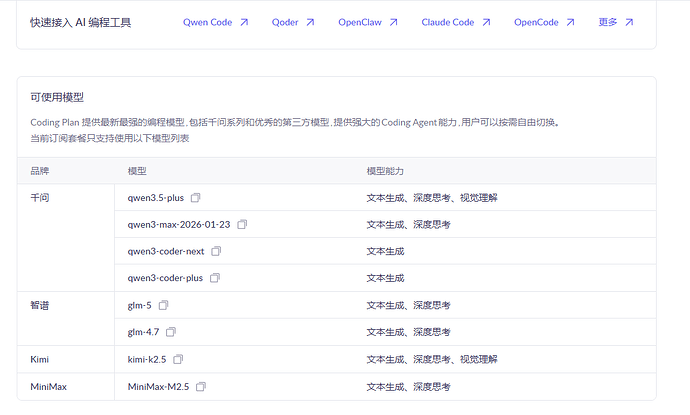Select the qwen3-coder-next model text
Screen dimensions: 690x415
[x=166, y=251]
